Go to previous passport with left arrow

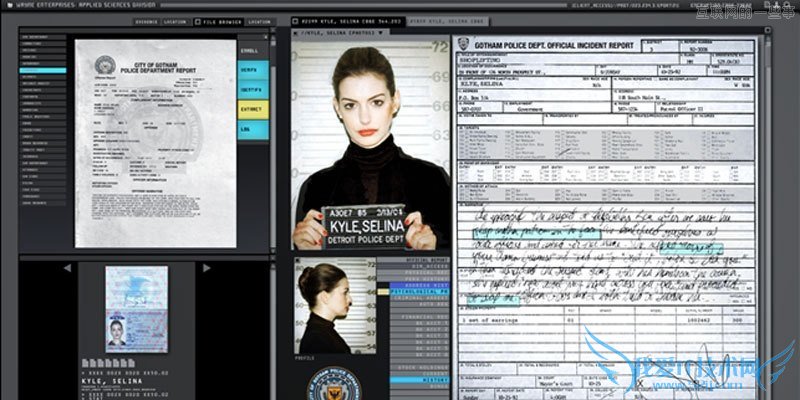(67, 268)
